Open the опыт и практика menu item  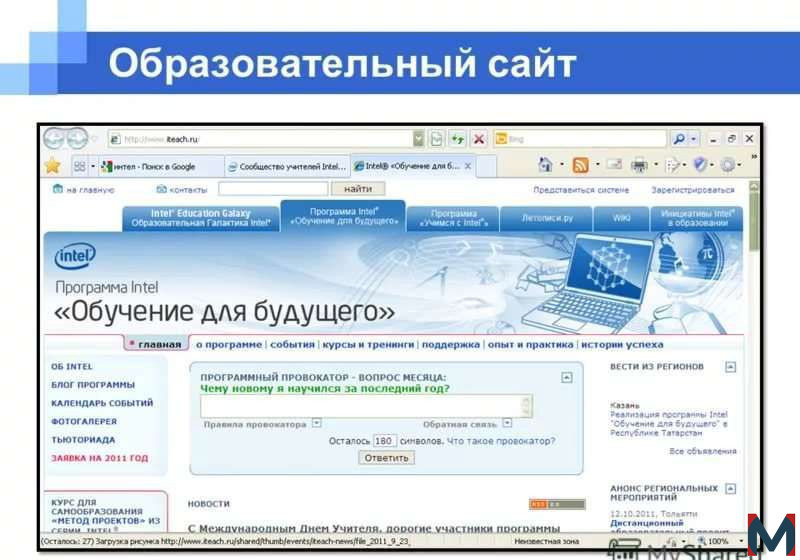click(531, 345)
